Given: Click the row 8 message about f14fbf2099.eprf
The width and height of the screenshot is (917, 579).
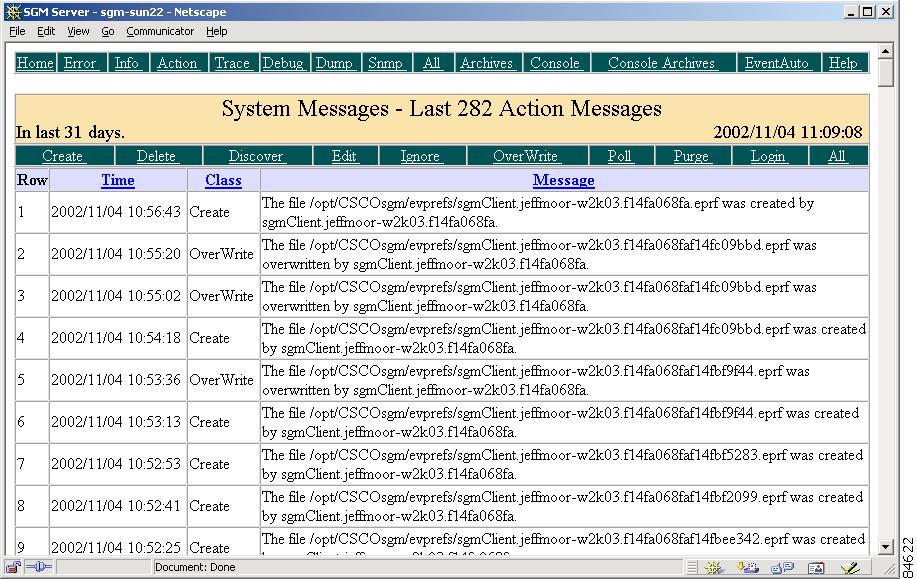Looking at the screenshot, I should point(563,507).
